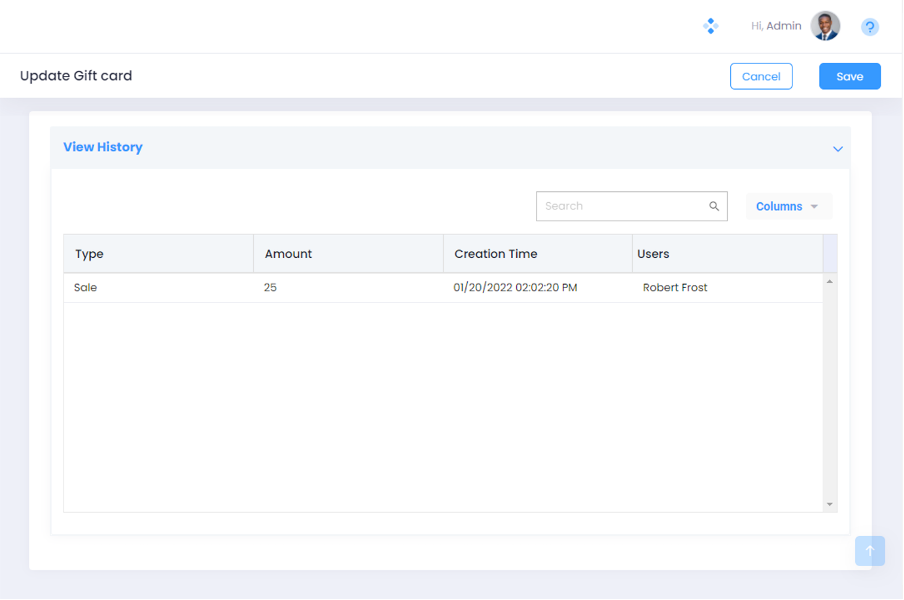
Task: Click the Admin profile avatar
Action: 825,26
